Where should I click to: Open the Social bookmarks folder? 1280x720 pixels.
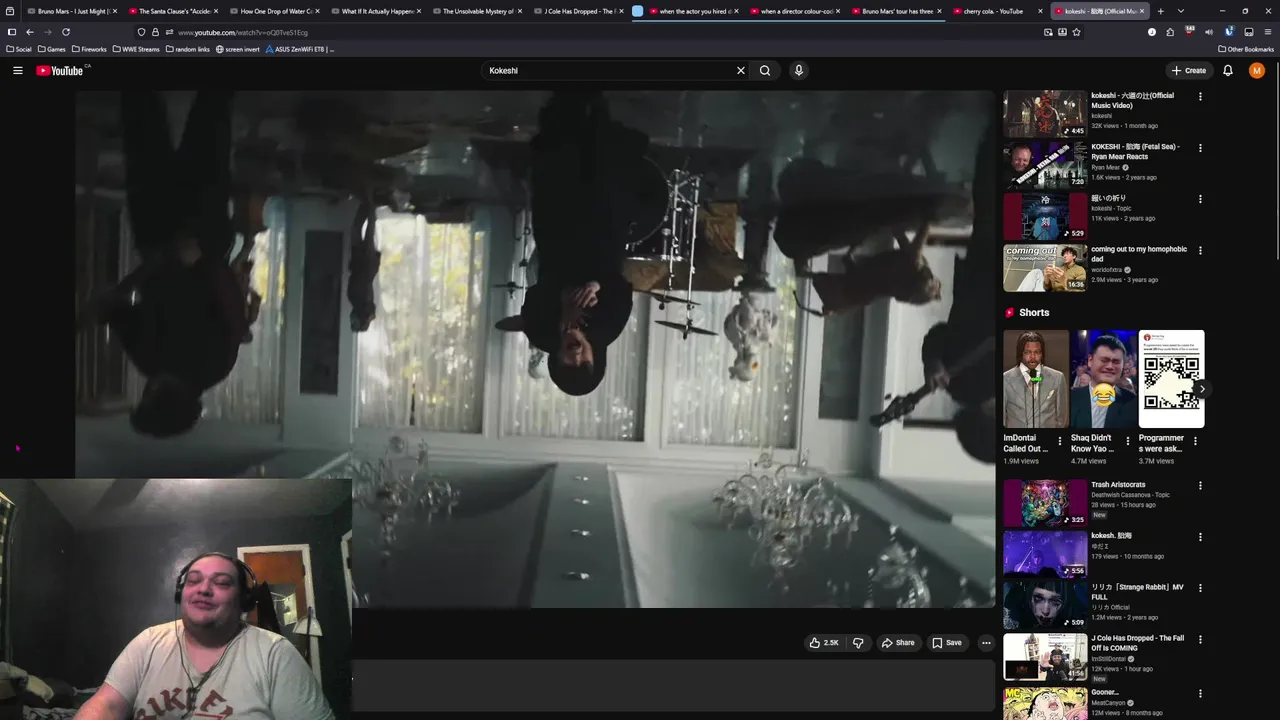pos(19,49)
